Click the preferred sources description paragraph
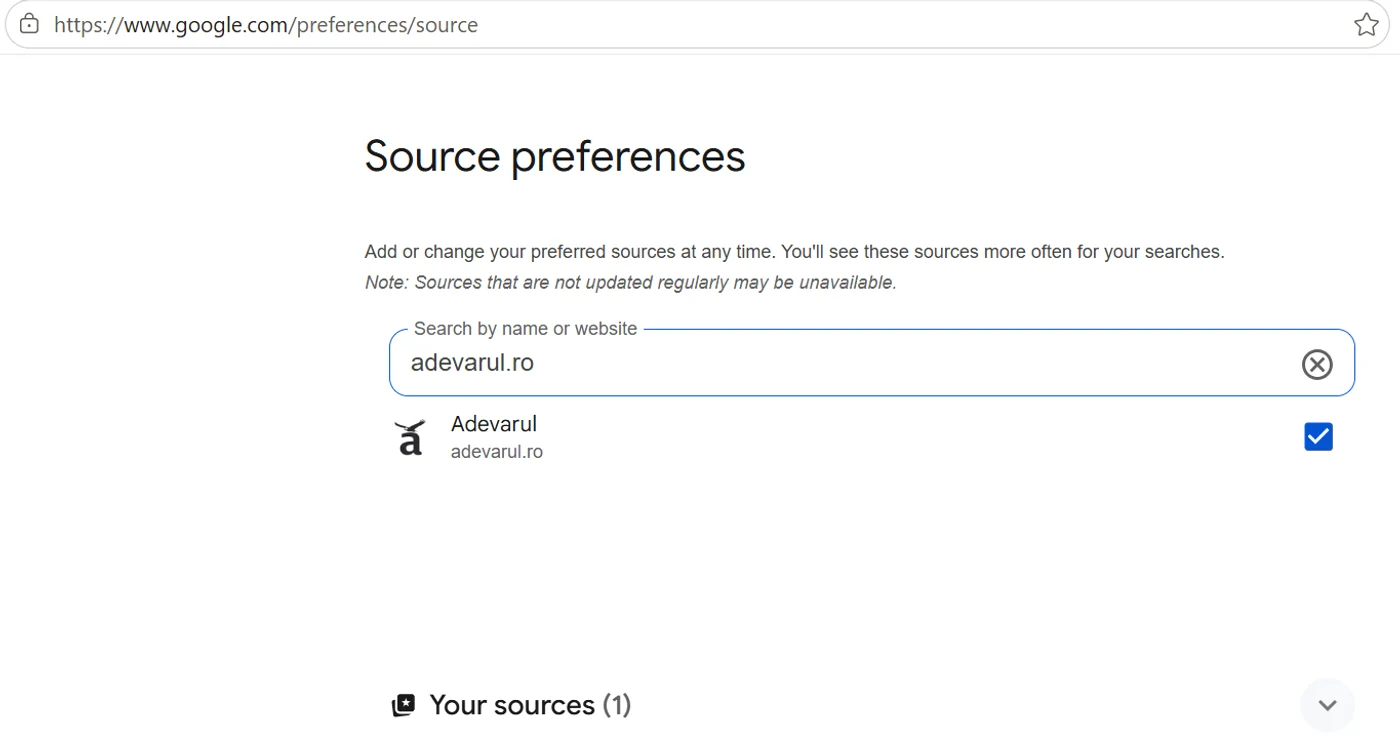1400x745 pixels. pyautogui.click(x=794, y=252)
